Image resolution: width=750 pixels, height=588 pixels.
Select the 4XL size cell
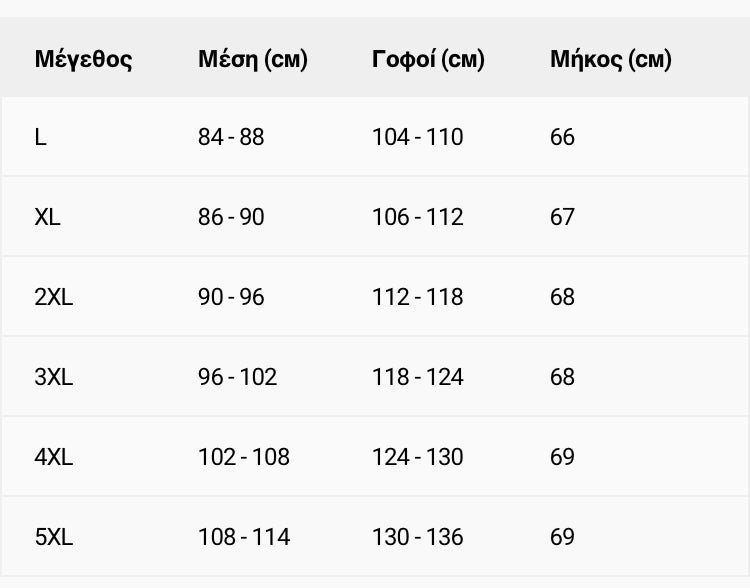coord(54,457)
